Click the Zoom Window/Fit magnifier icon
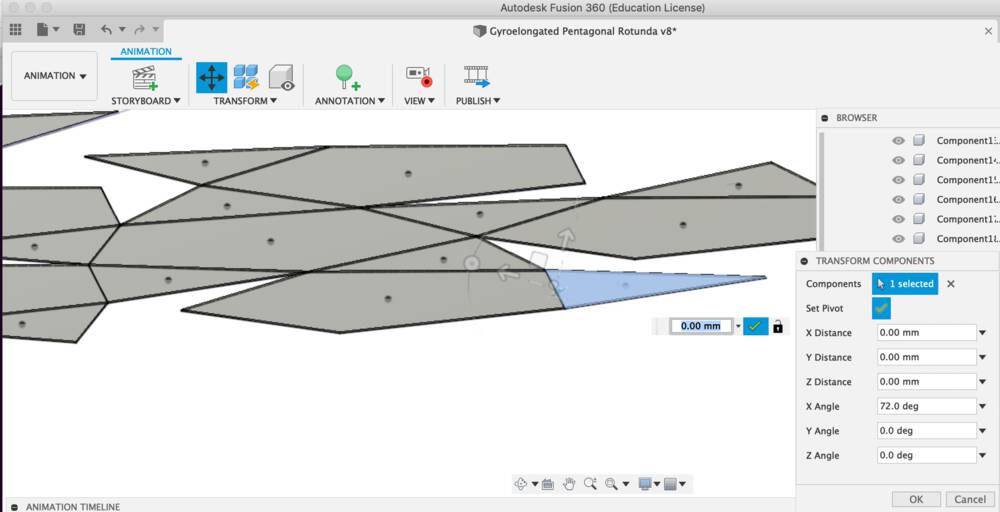Image resolution: width=1000 pixels, height=512 pixels. pyautogui.click(x=611, y=484)
